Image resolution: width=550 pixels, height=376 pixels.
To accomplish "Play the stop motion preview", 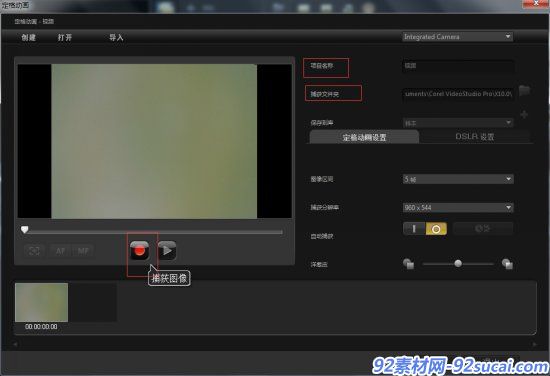I will click(167, 250).
